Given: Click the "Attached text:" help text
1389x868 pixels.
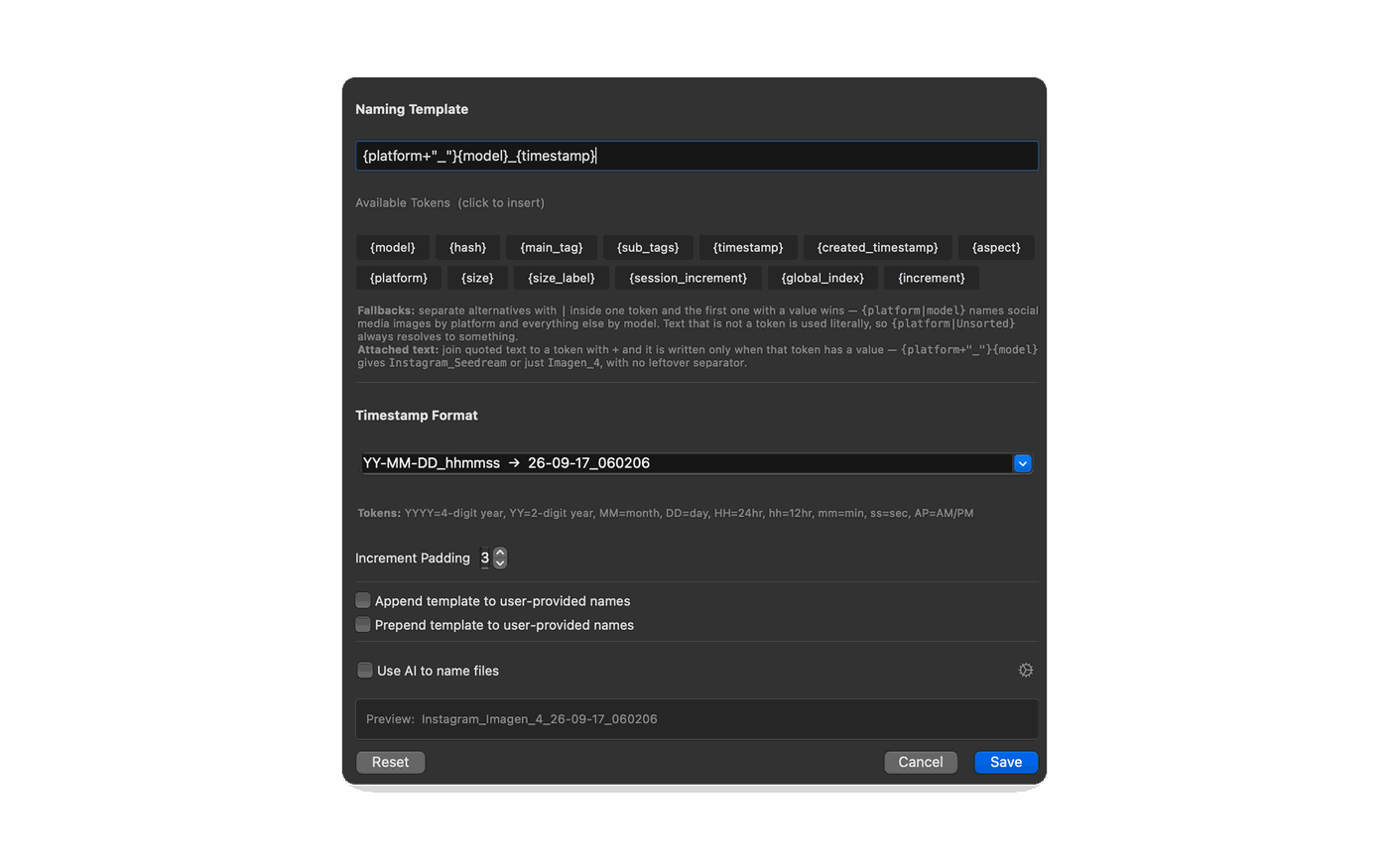Looking at the screenshot, I should pos(697,356).
